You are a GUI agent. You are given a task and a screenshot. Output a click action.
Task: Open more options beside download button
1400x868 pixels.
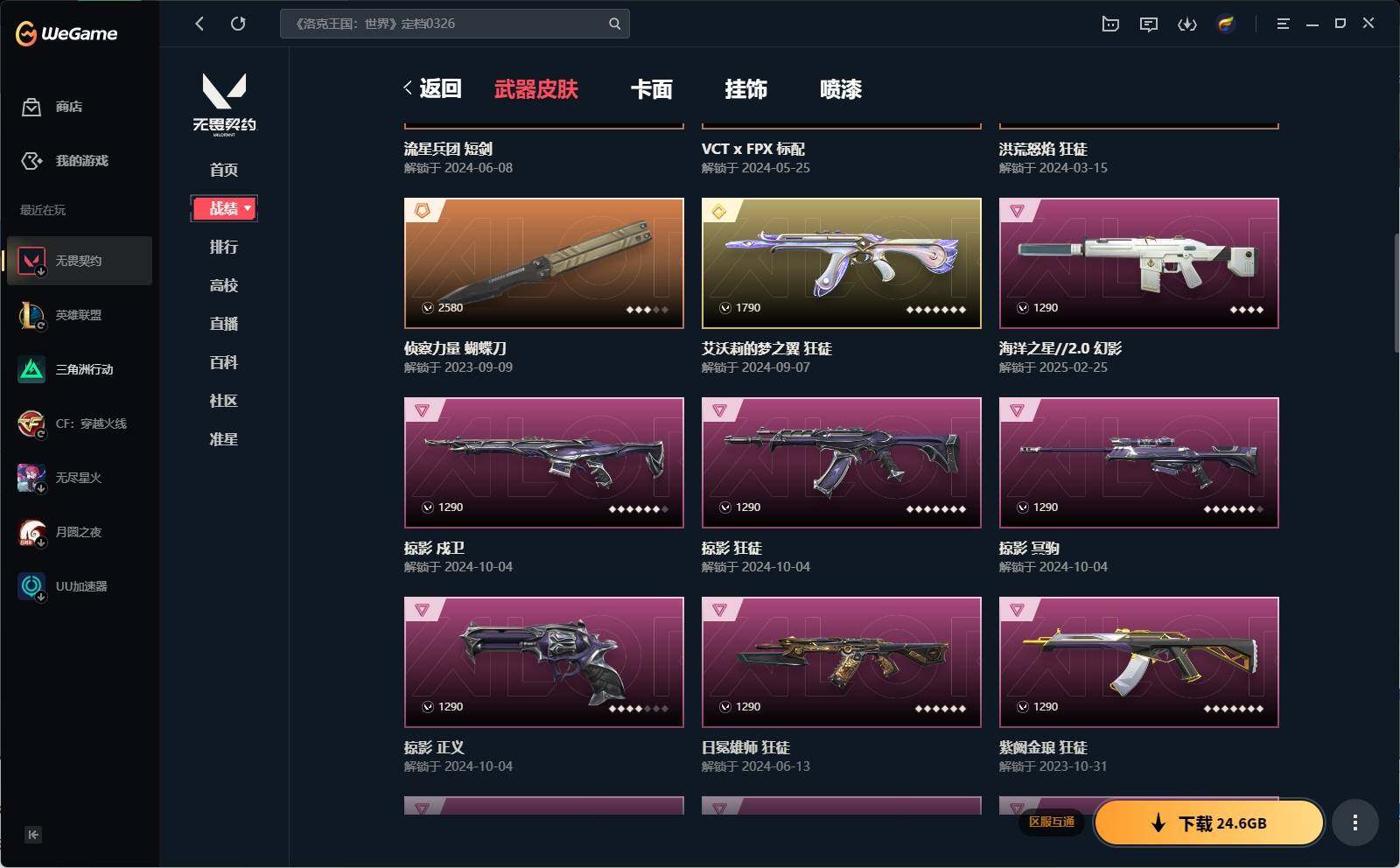tap(1355, 822)
